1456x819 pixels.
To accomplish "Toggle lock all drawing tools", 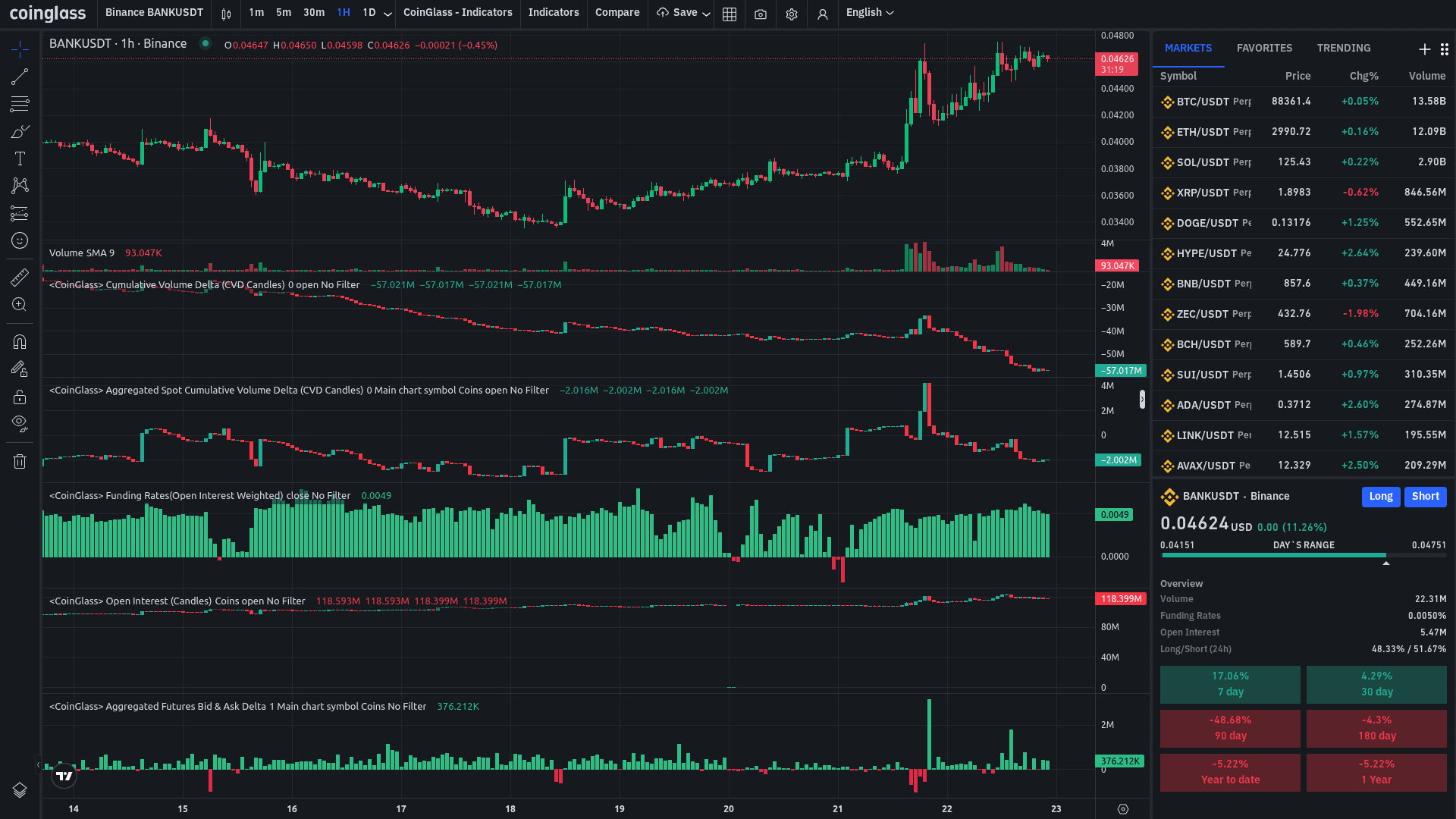I will point(20,397).
